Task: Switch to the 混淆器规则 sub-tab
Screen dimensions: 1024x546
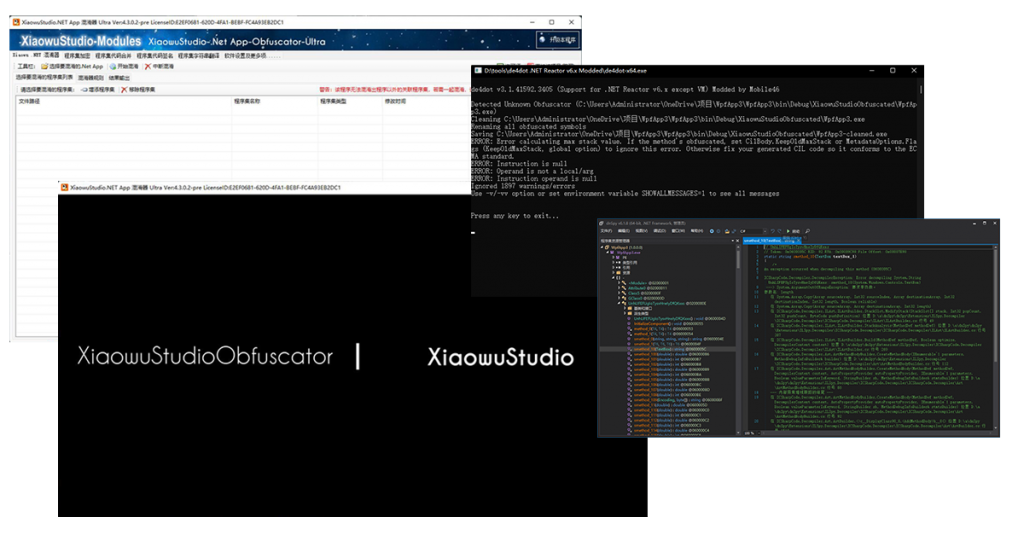Action: pos(91,78)
